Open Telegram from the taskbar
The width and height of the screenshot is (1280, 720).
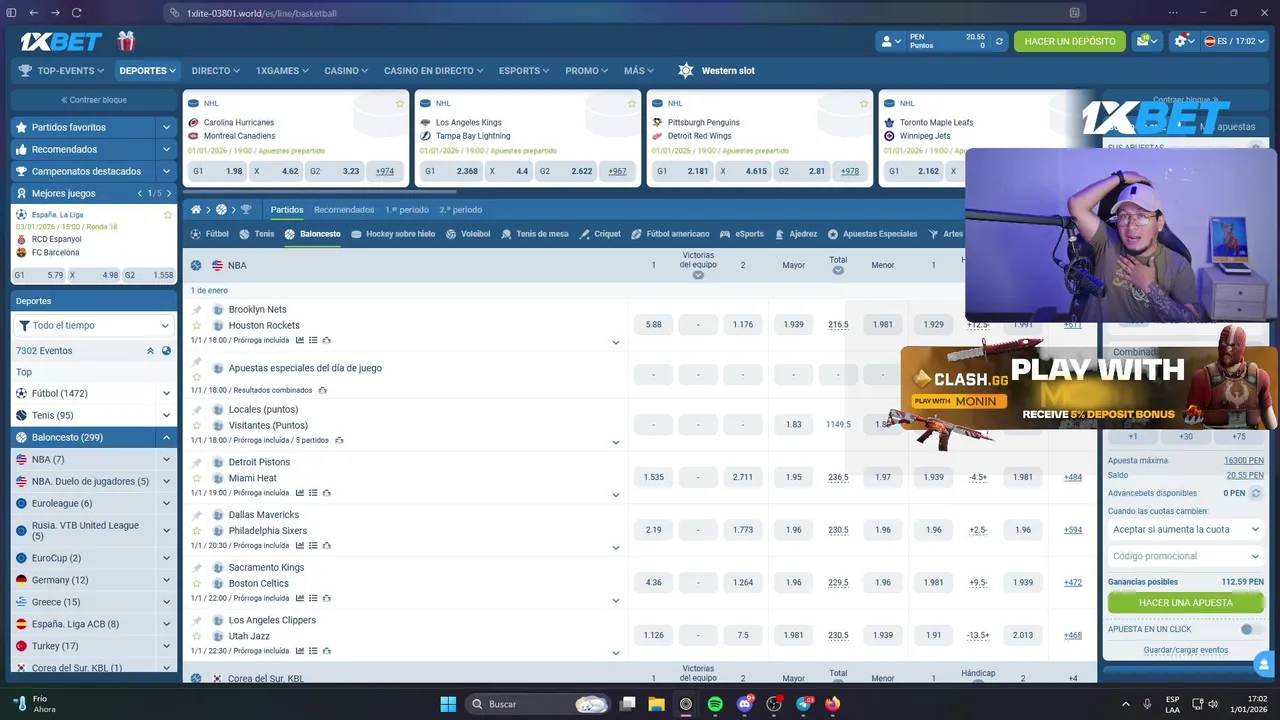pyautogui.click(x=803, y=704)
